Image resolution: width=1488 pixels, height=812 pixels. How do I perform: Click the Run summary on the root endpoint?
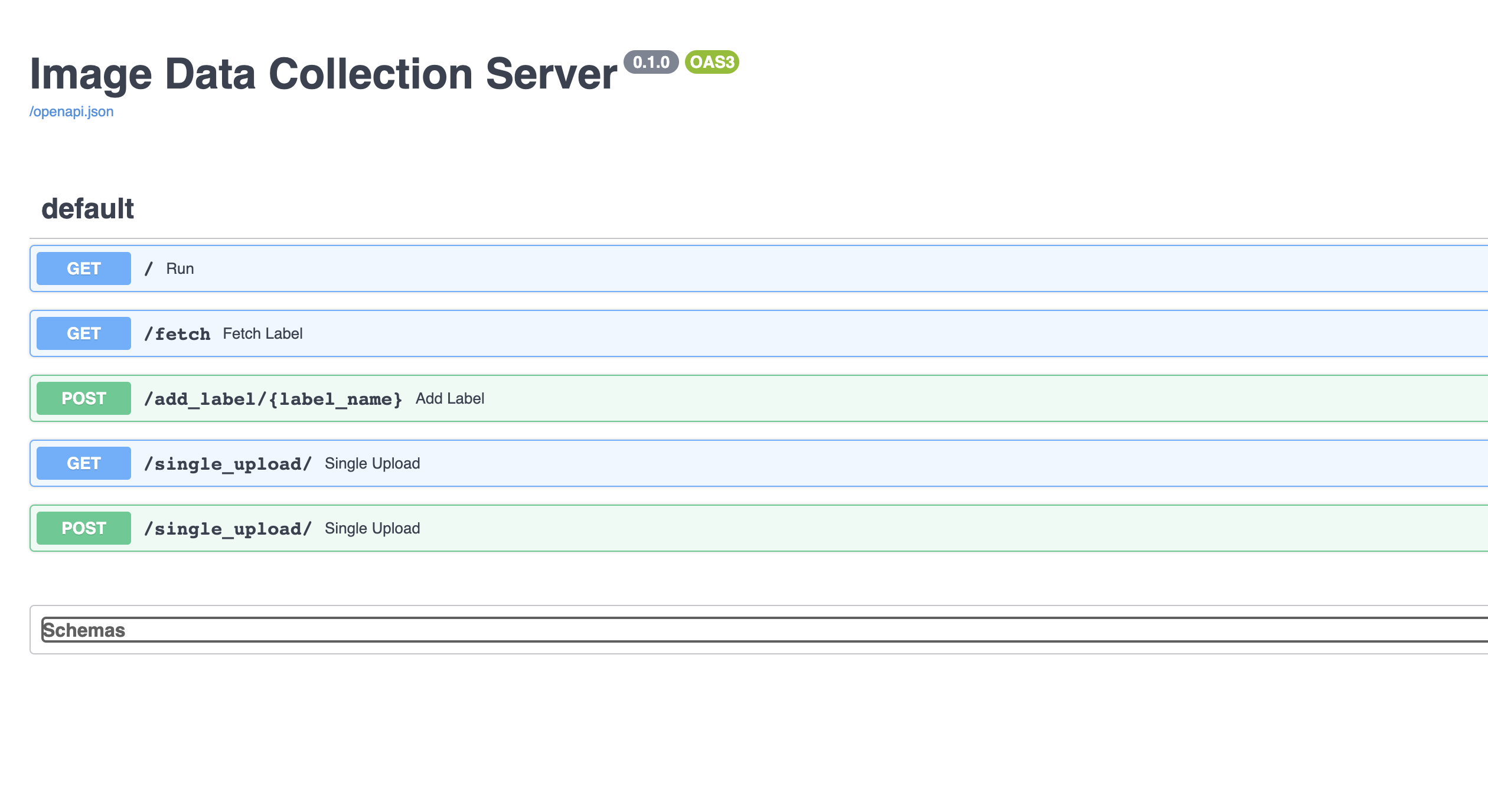(180, 269)
